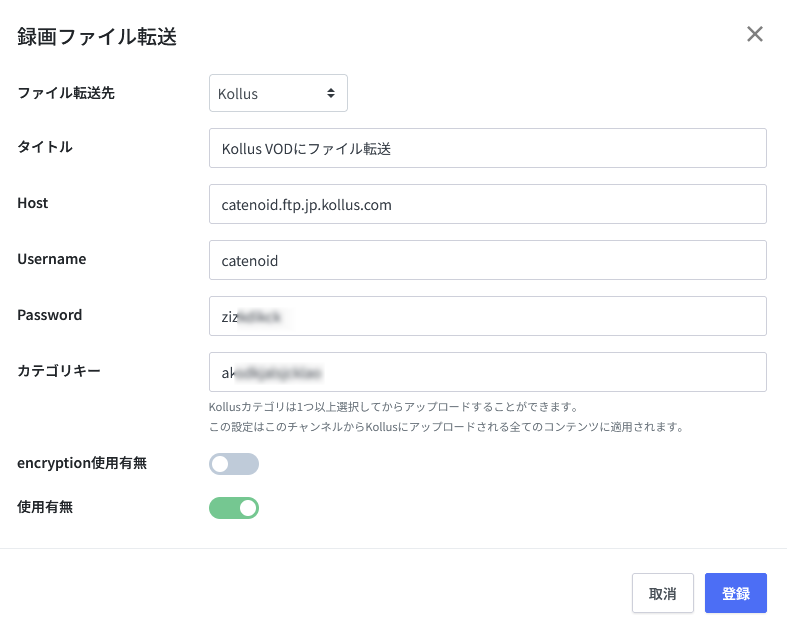This screenshot has height=632, width=787.
Task: Select the Username field containing catenoid
Action: [x=487, y=260]
